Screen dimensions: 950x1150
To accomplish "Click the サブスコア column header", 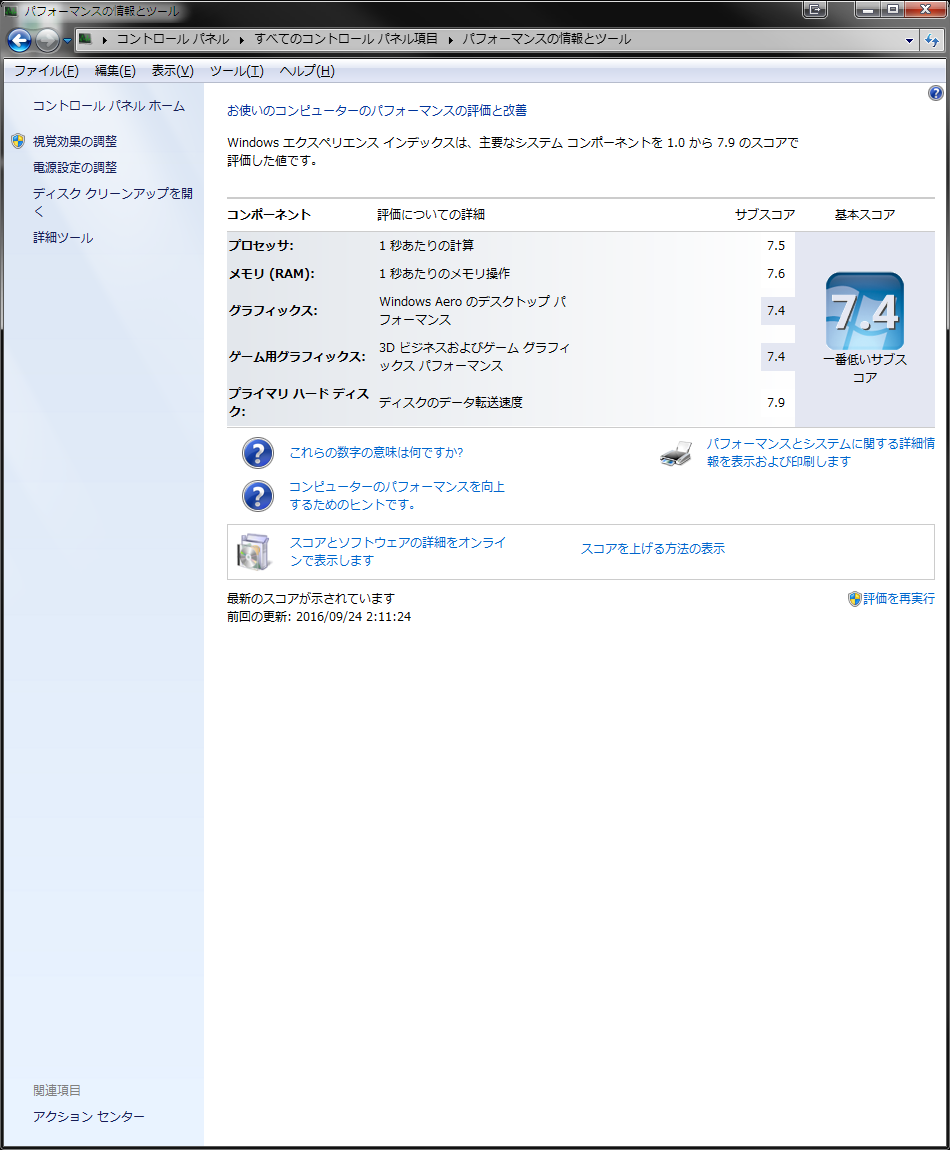I will (765, 215).
